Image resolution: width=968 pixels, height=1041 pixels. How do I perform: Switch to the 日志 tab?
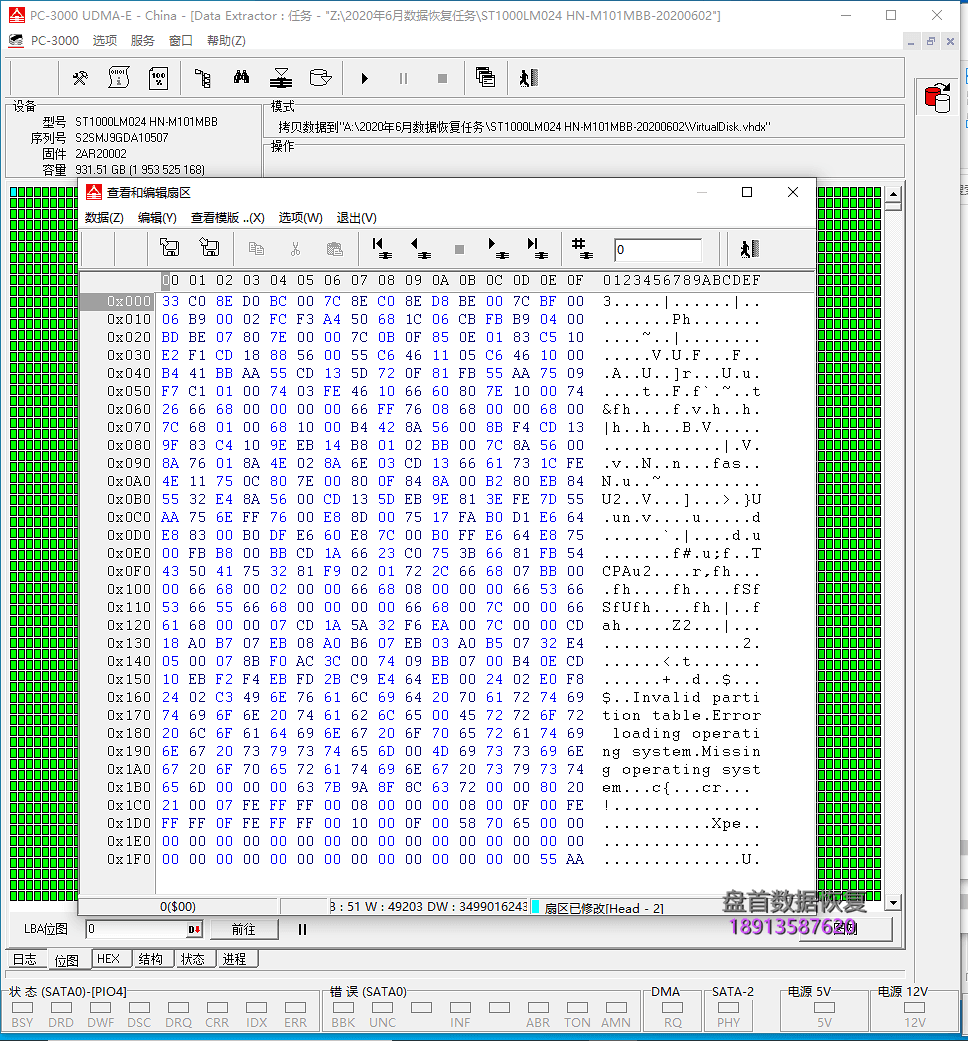click(x=25, y=959)
